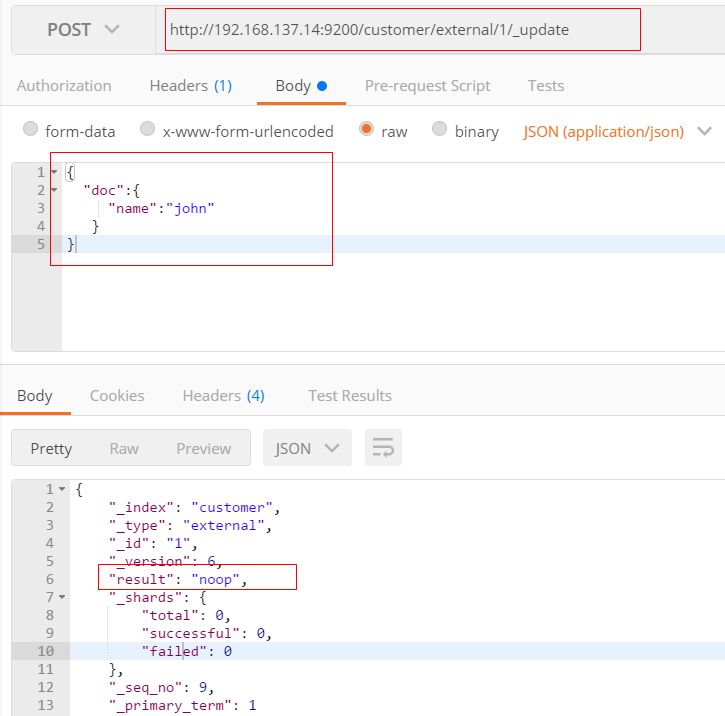Collapse the "_shards" object in response
Image resolution: width=725 pixels, height=716 pixels.
pos(62,597)
